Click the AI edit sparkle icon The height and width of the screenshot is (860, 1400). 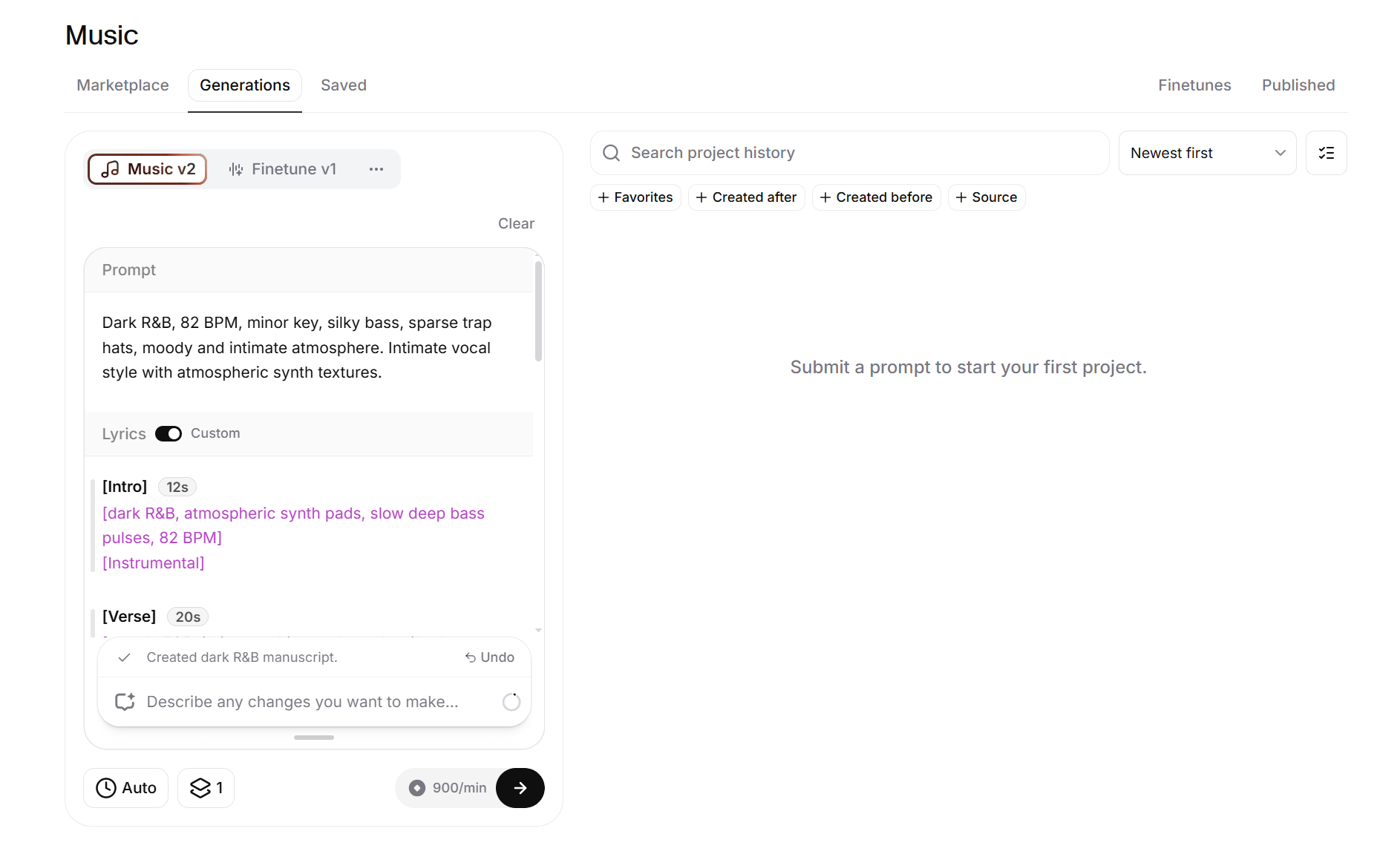125,702
